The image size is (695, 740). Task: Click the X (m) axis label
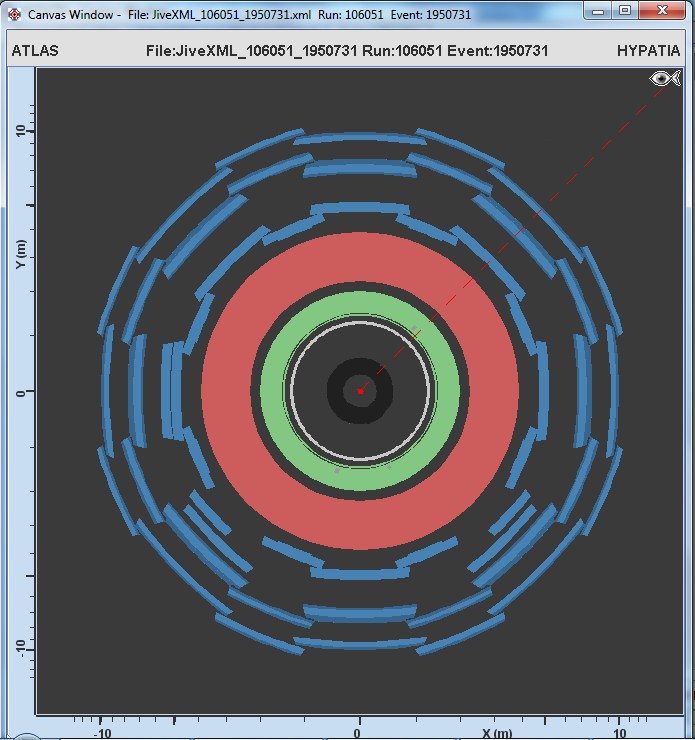coord(496,733)
